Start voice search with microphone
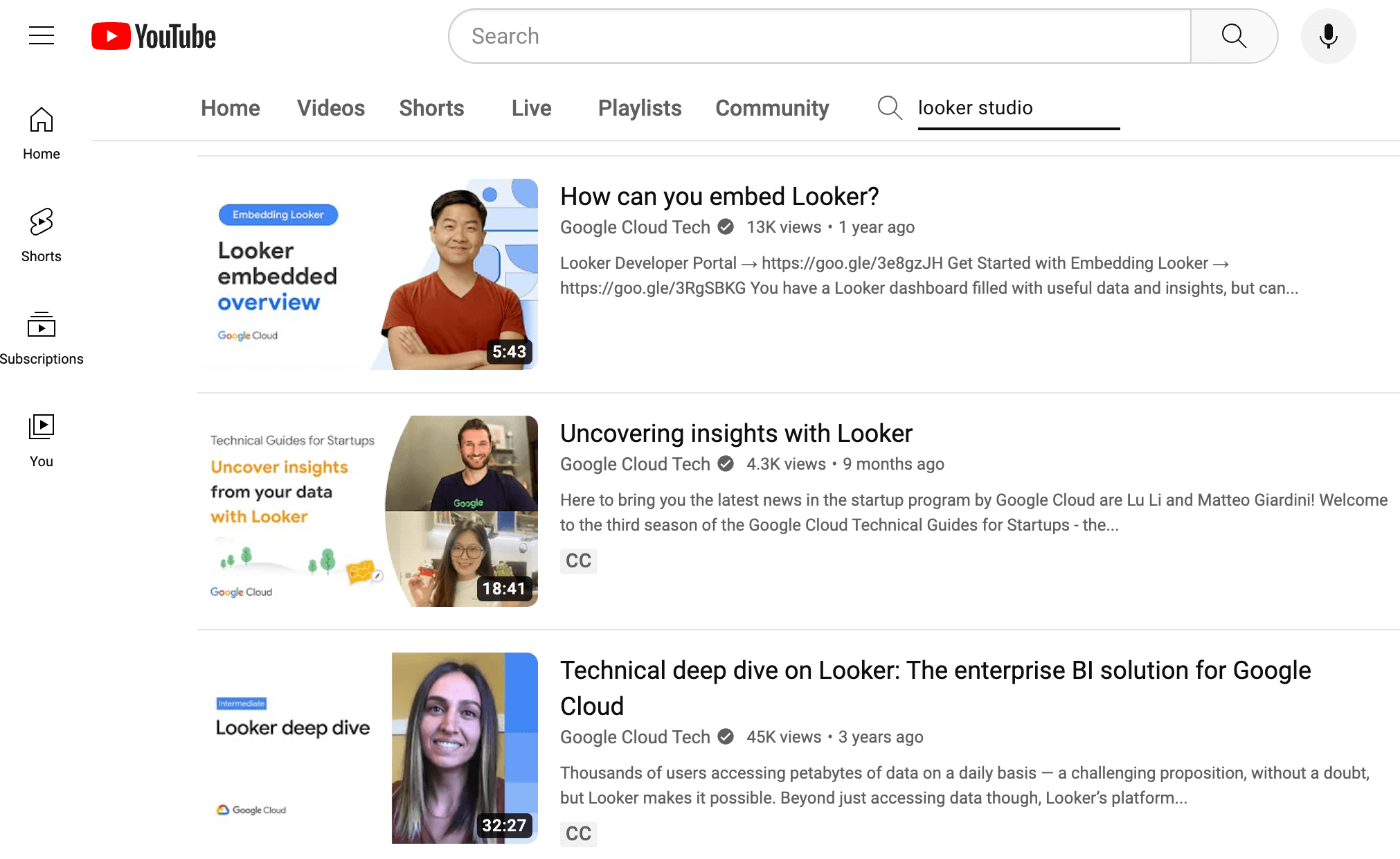 [1328, 36]
